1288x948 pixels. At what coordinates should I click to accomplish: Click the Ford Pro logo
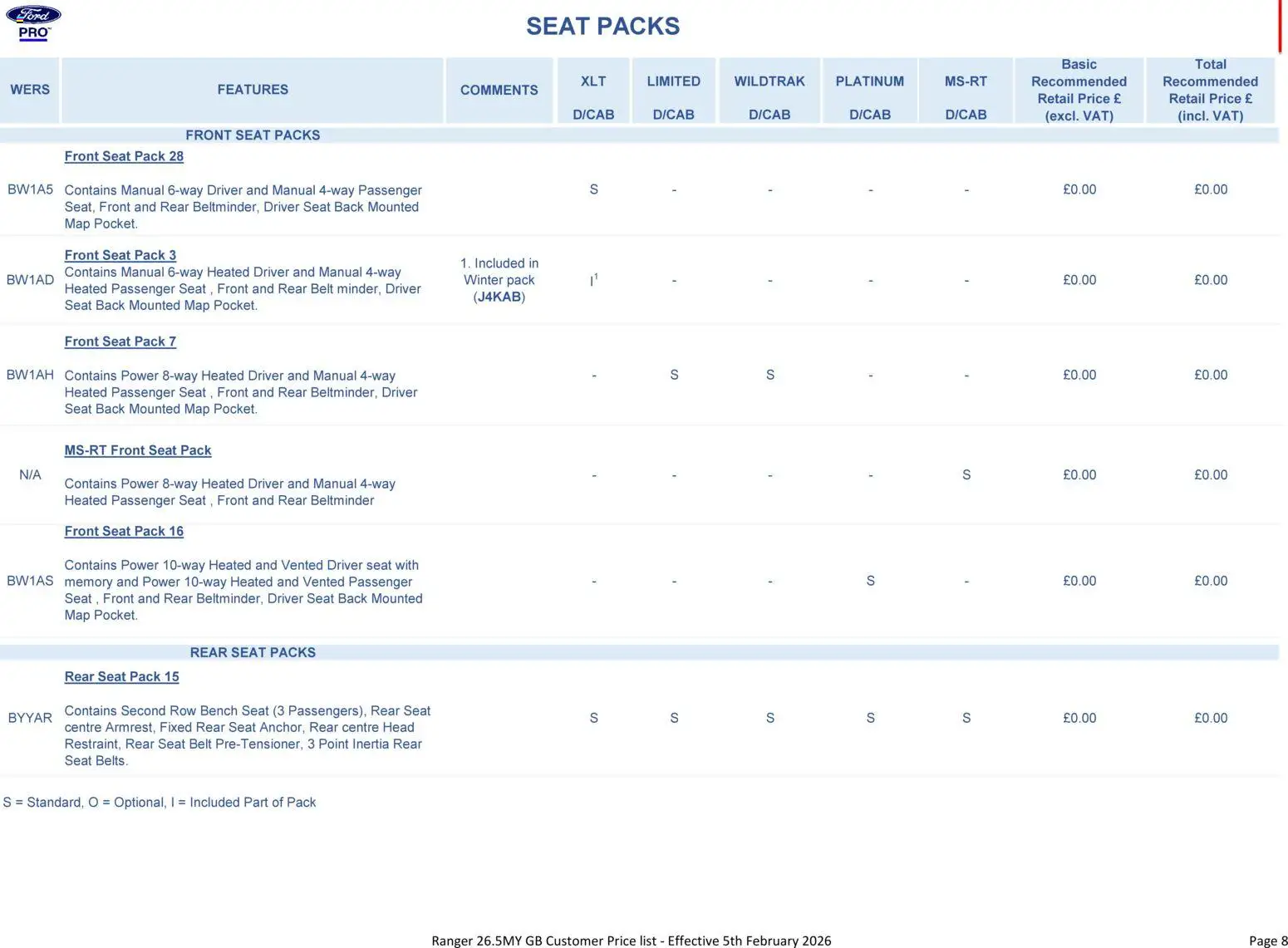point(33,22)
